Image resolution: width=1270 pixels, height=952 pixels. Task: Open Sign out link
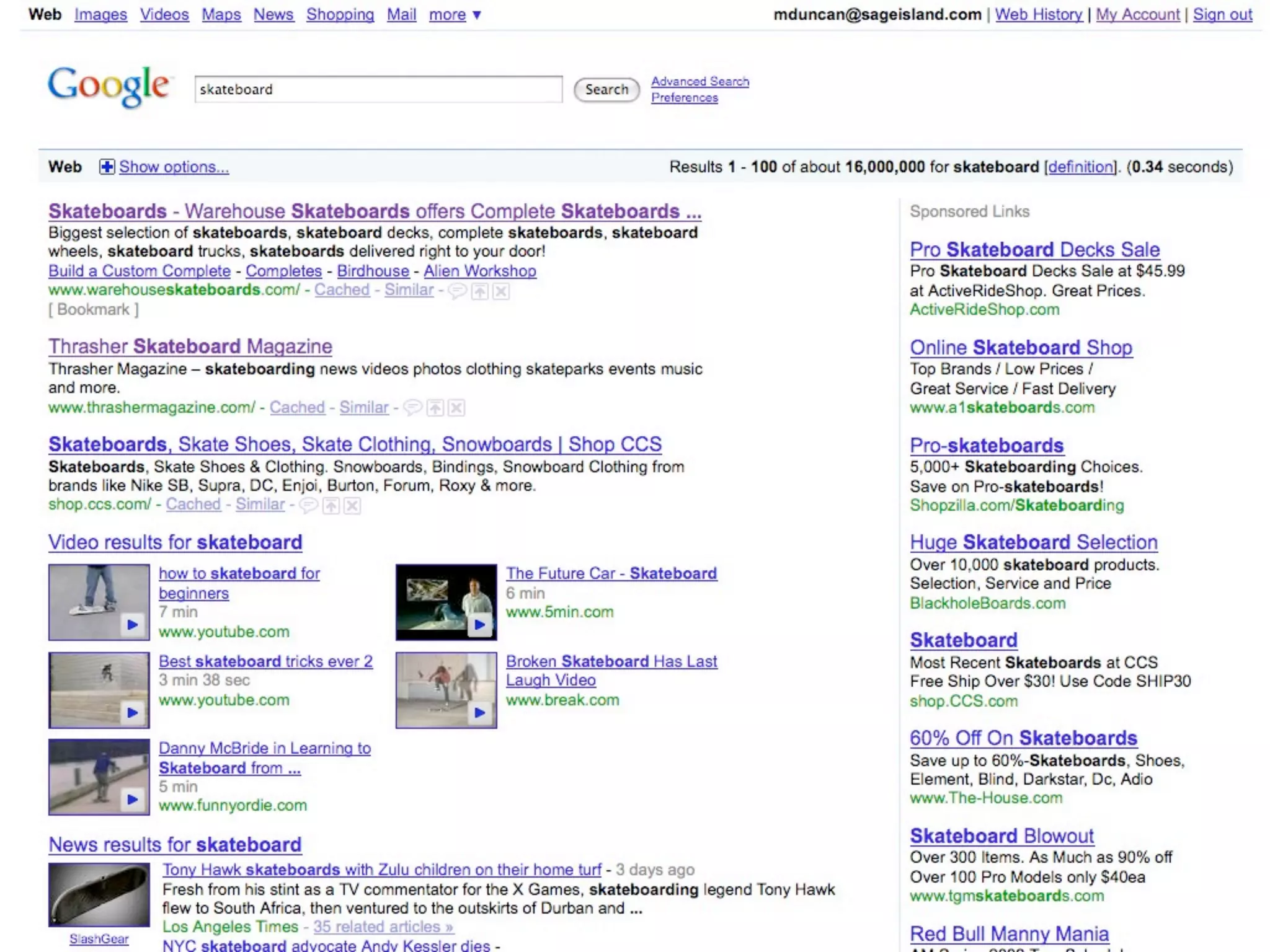pyautogui.click(x=1222, y=14)
